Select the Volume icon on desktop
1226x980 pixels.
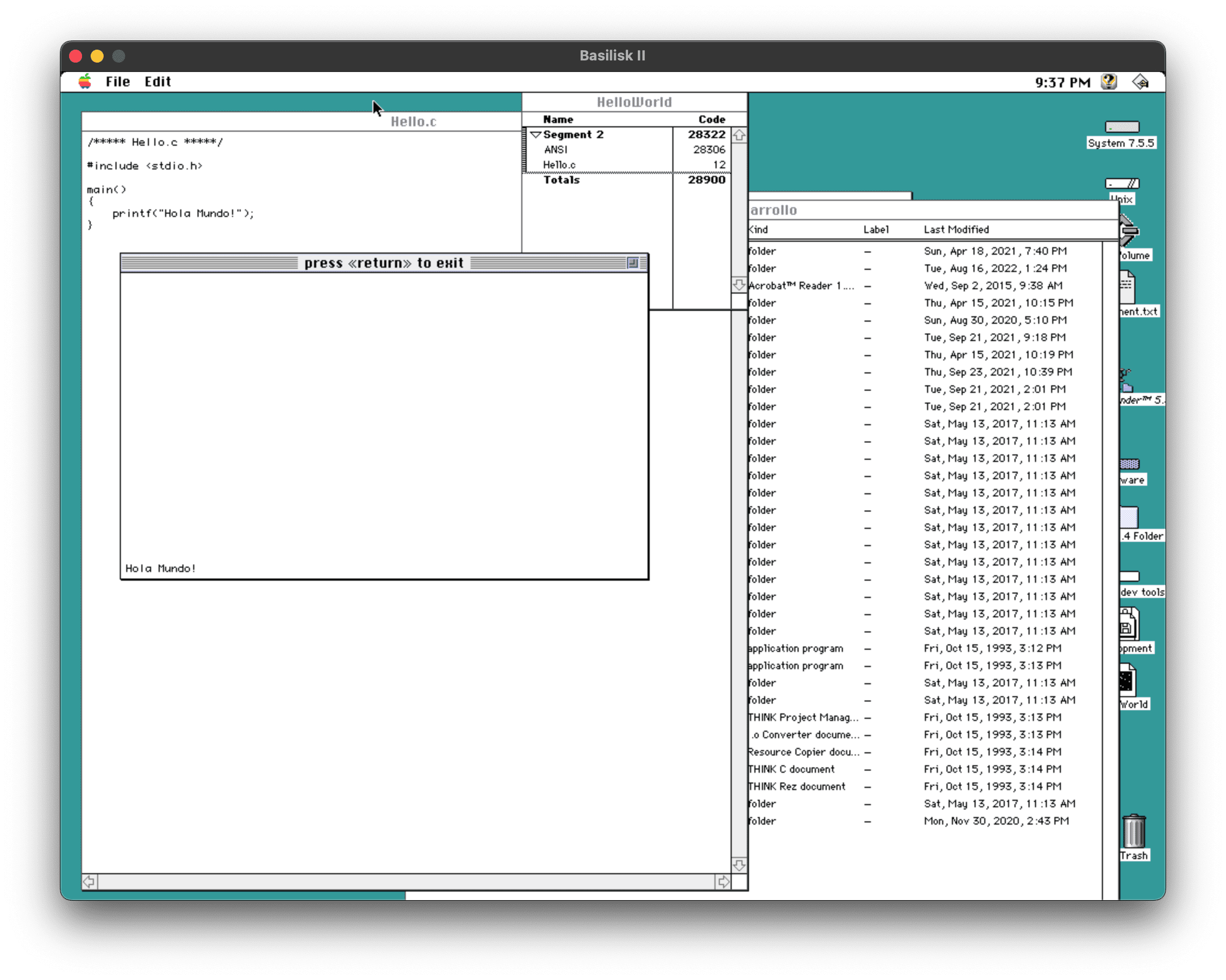[x=1129, y=231]
